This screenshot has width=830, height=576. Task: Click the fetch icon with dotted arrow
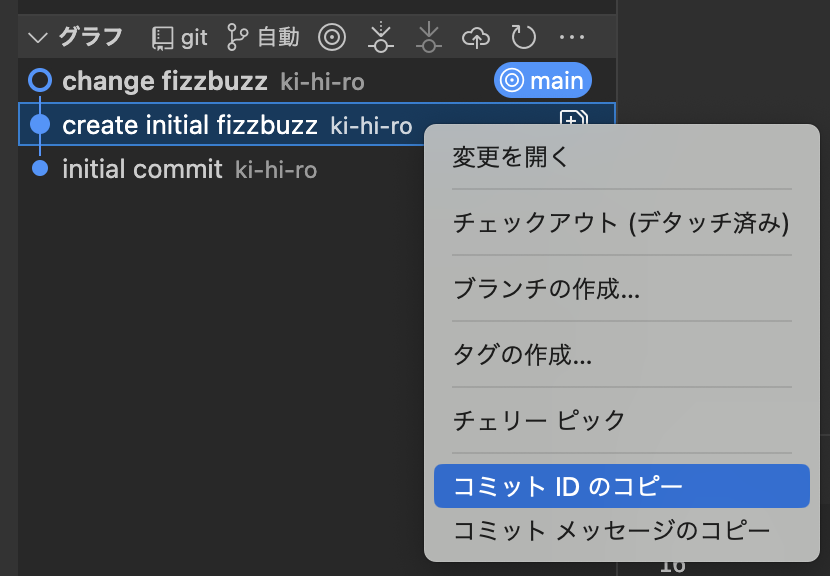point(381,37)
